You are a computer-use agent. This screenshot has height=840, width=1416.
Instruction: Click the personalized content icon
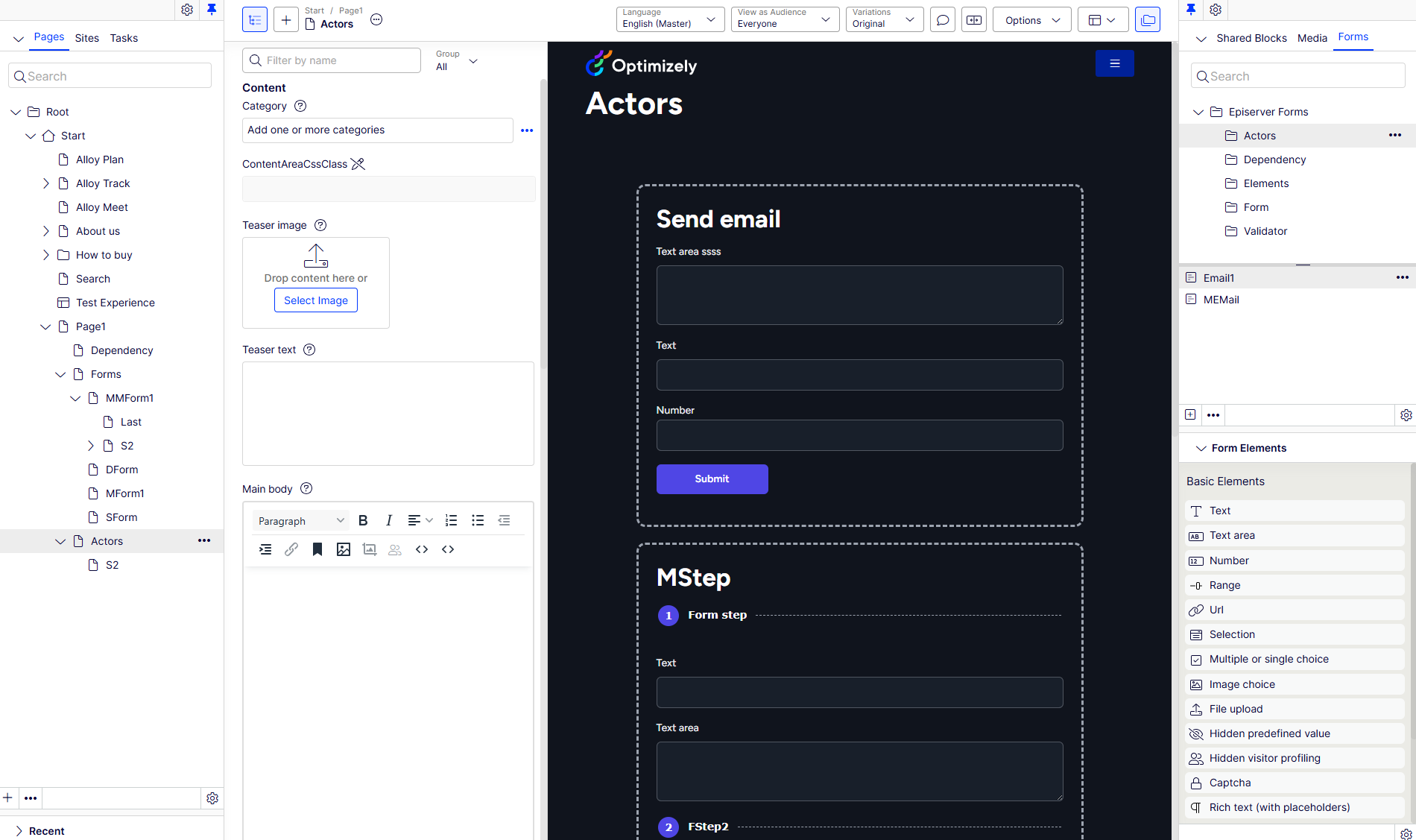point(395,549)
